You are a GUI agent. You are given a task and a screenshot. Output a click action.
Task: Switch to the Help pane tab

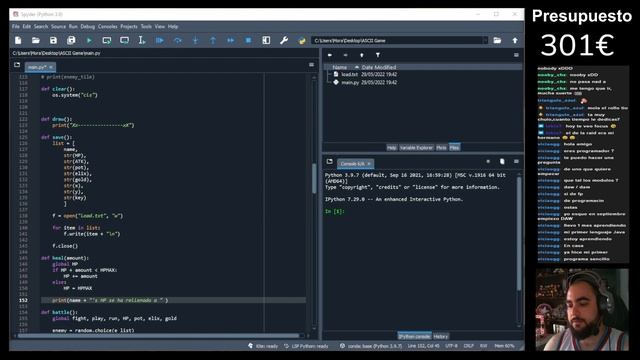coord(391,148)
